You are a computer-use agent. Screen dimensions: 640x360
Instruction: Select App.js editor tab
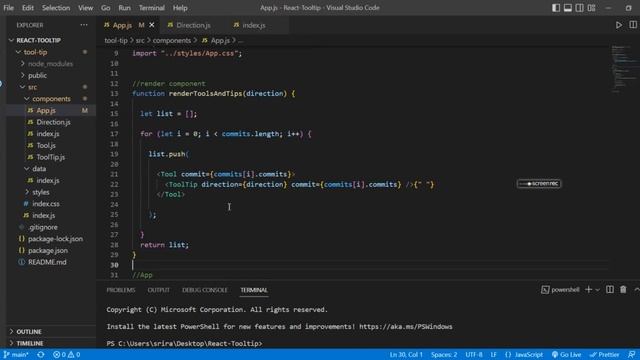point(122,25)
